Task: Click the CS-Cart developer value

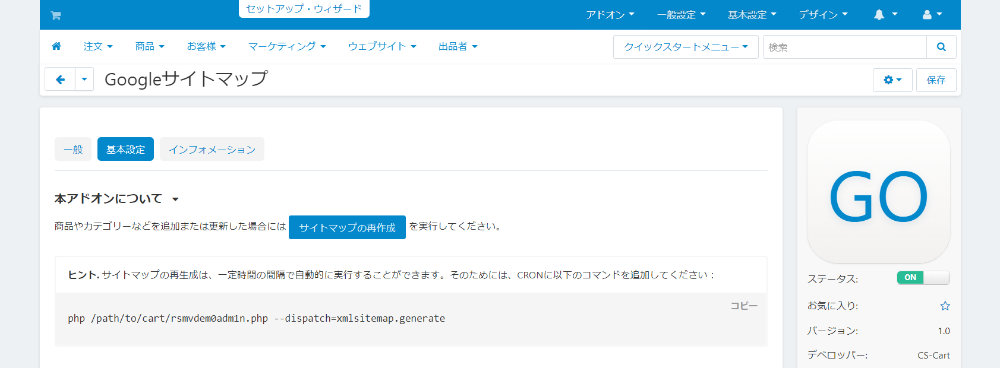Action: 934,356
